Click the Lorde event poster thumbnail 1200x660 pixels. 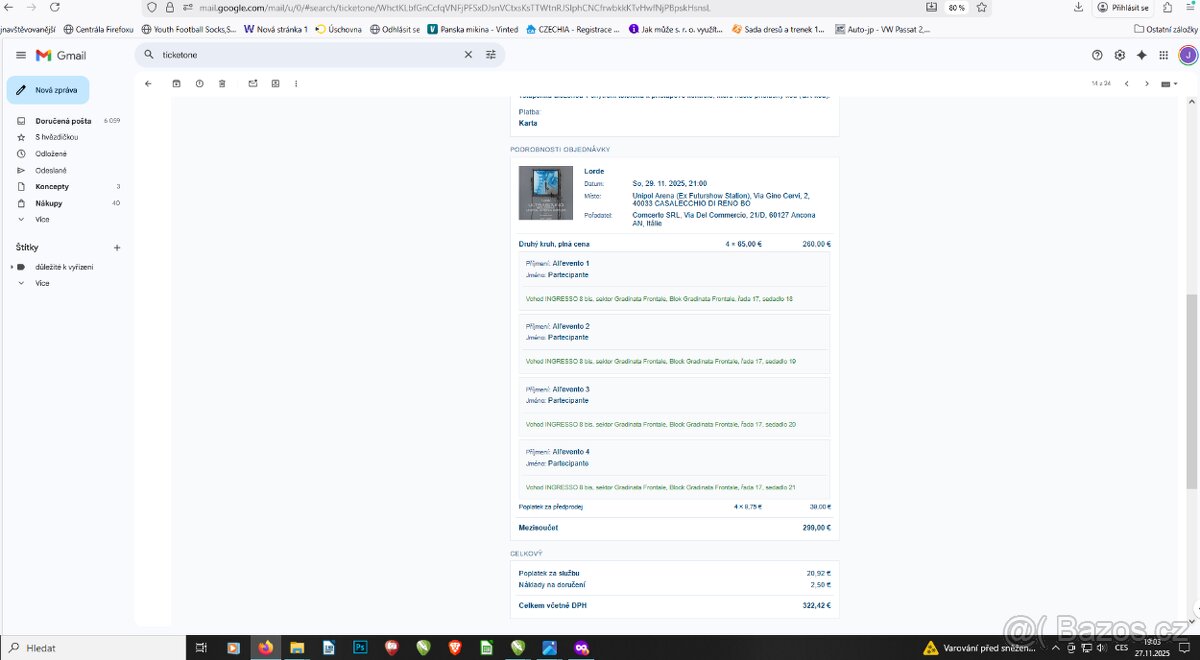(x=546, y=193)
